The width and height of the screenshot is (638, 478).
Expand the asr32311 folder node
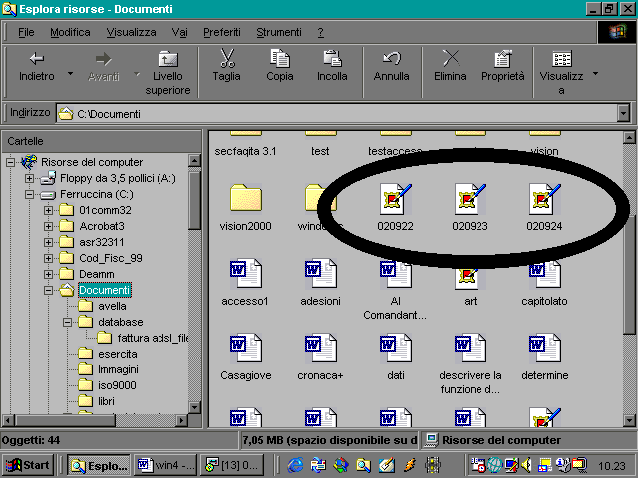click(48, 242)
